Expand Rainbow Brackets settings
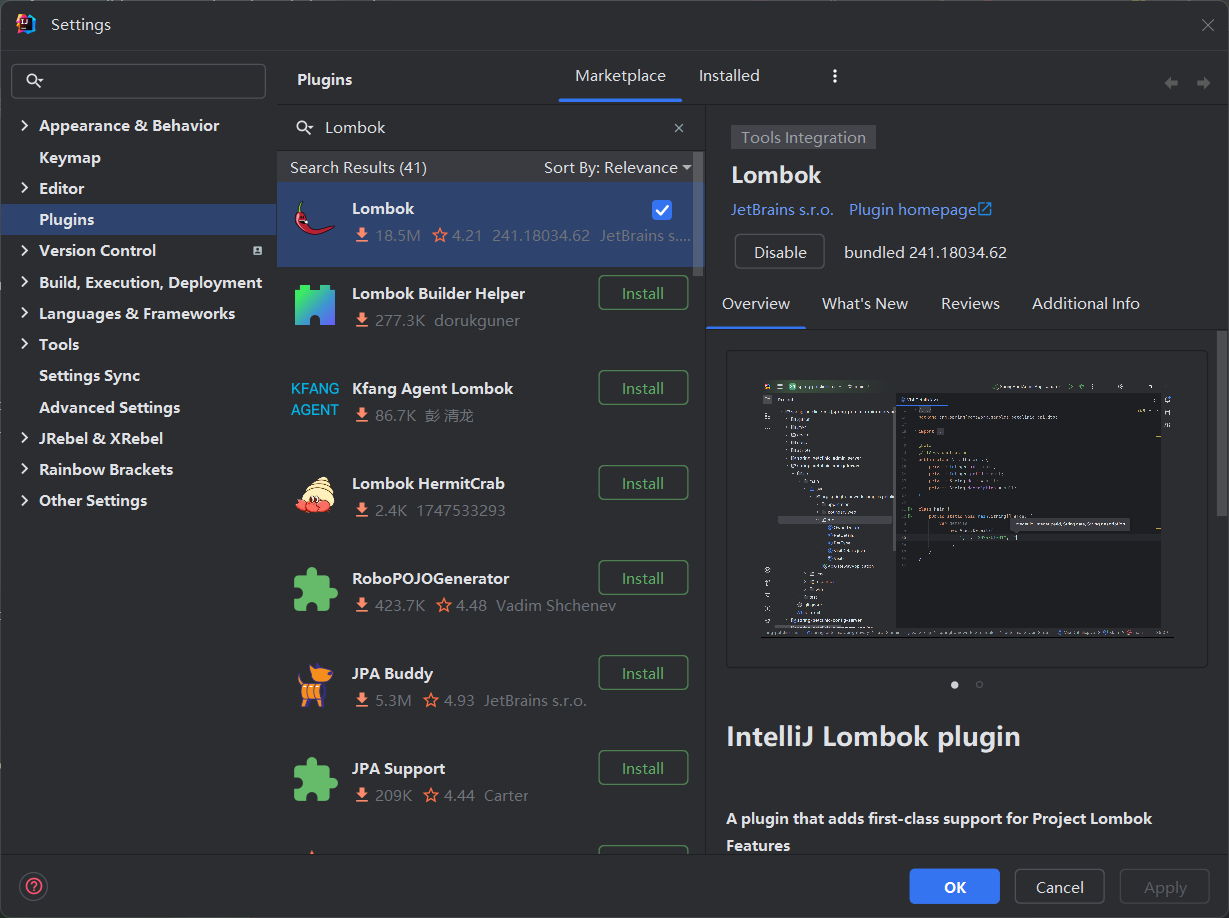The image size is (1229, 918). pos(25,469)
